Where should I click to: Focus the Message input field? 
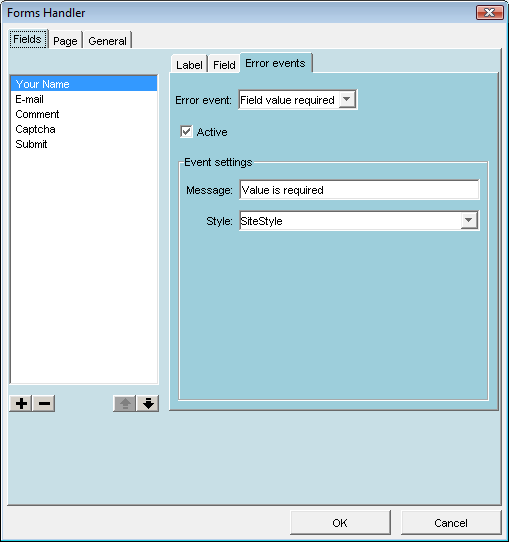click(359, 190)
